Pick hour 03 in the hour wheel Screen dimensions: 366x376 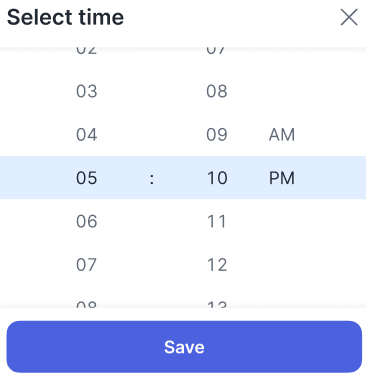click(x=87, y=91)
